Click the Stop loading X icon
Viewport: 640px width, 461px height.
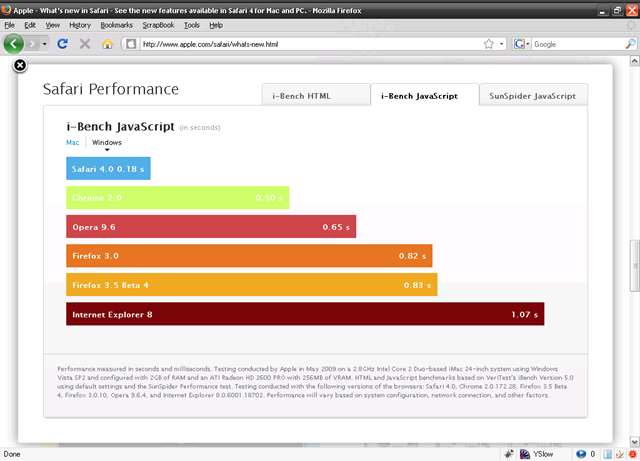pos(85,44)
